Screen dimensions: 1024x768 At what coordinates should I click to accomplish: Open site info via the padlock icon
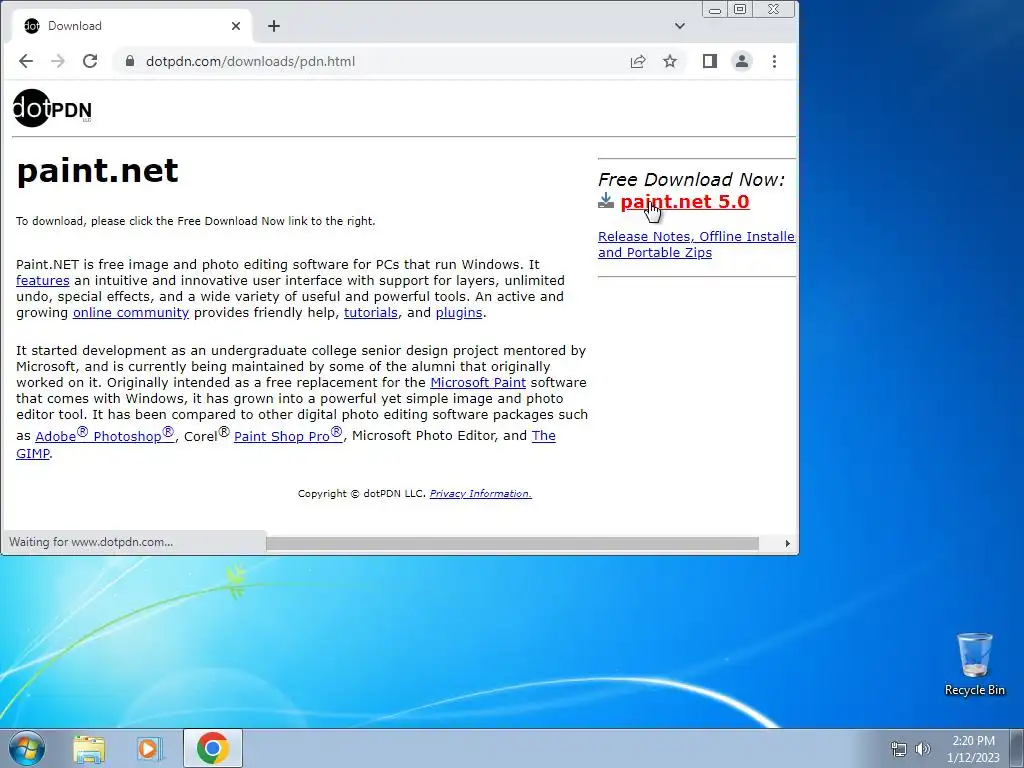[130, 61]
